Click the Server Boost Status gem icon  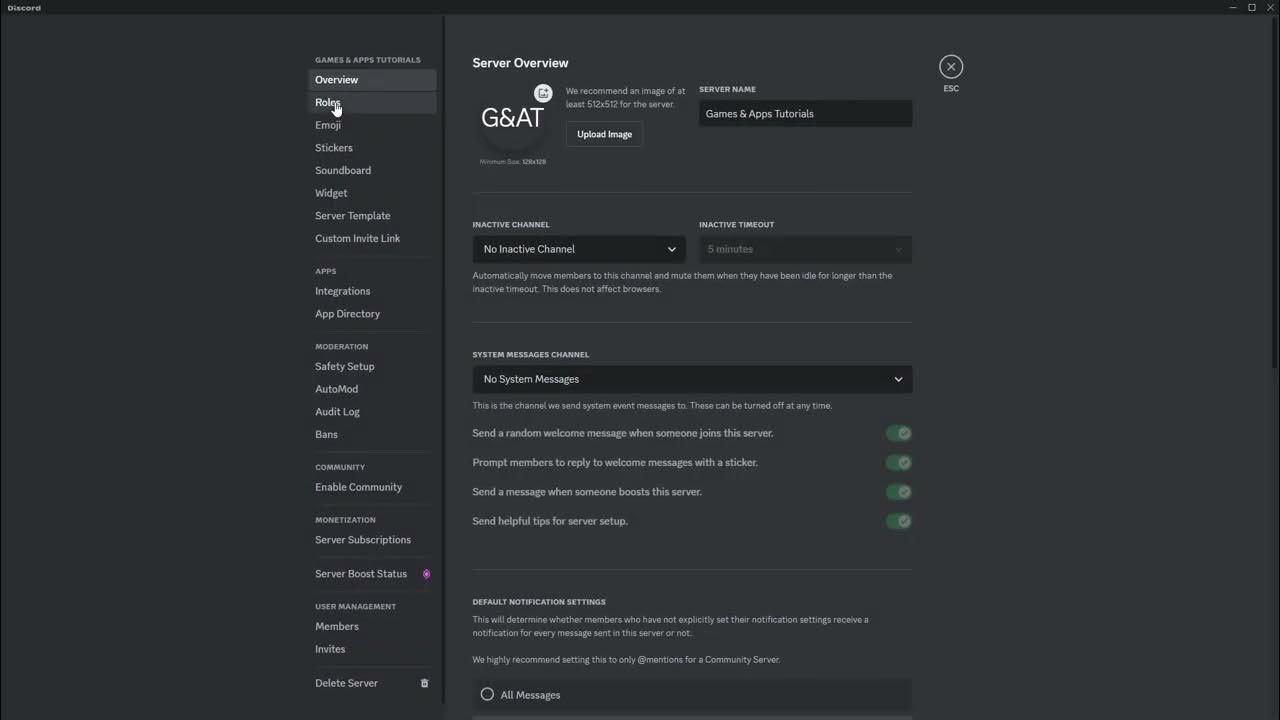(426, 574)
